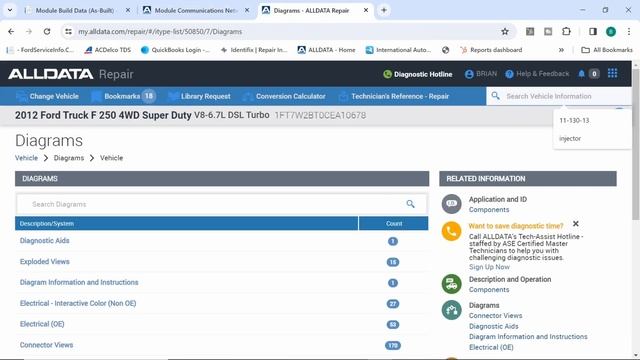Open All Bookmarks folder
The image size is (640, 360).
point(607,50)
